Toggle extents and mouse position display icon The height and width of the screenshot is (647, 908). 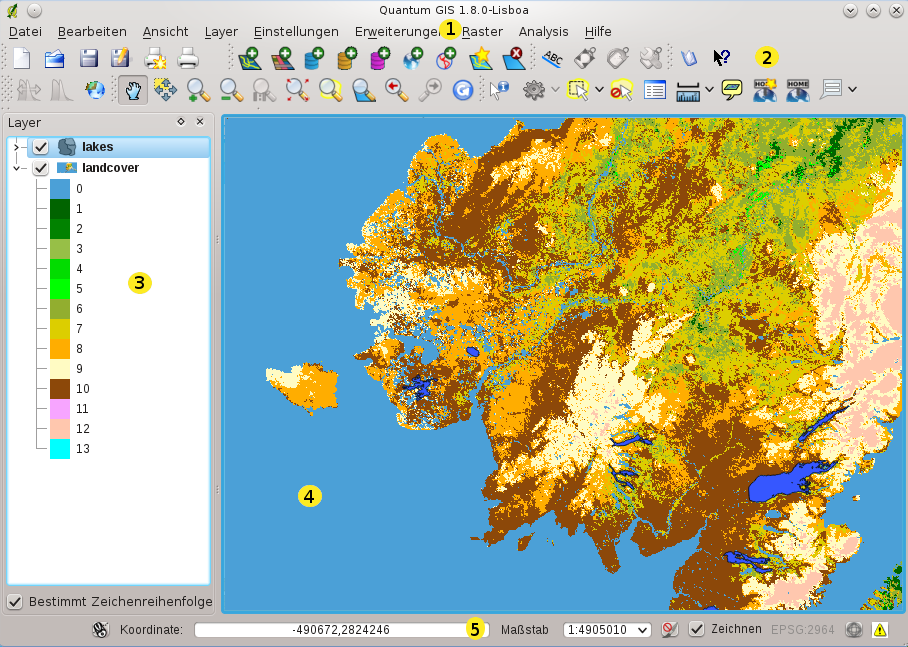[101, 630]
